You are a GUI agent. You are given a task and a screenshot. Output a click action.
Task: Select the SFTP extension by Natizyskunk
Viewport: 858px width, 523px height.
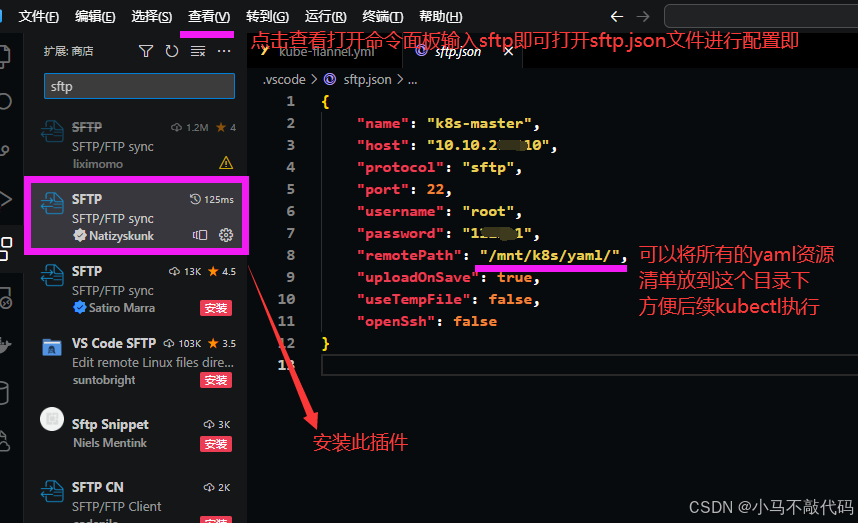[137, 217]
